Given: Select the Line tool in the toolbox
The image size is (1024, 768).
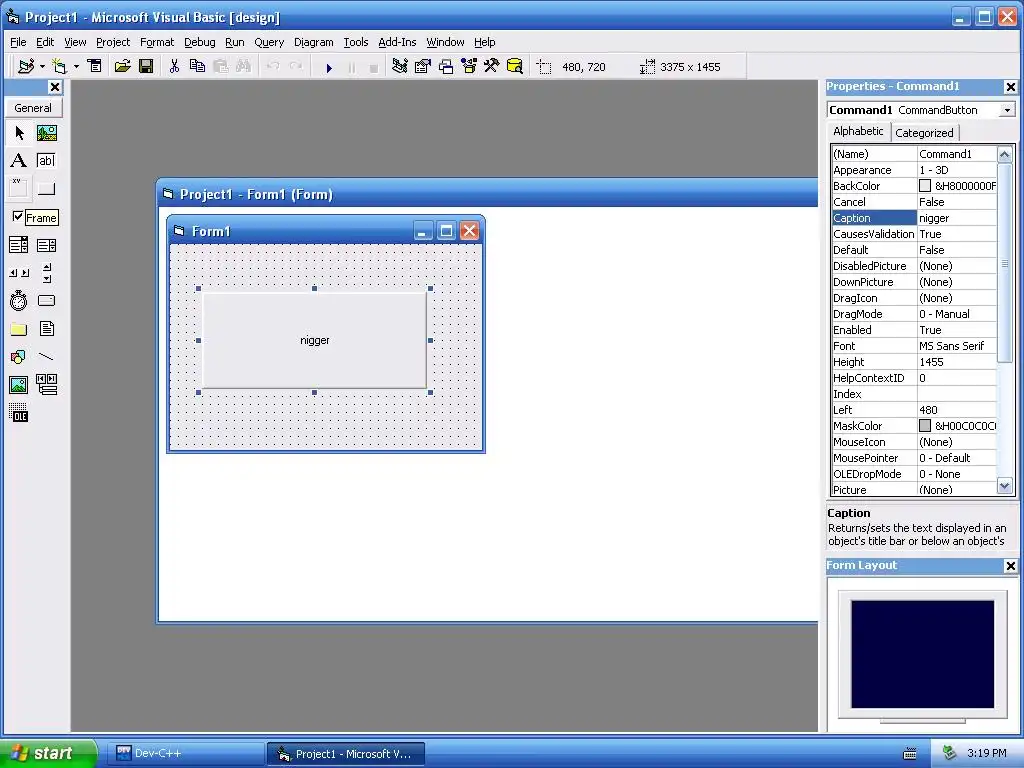Looking at the screenshot, I should click(x=46, y=357).
